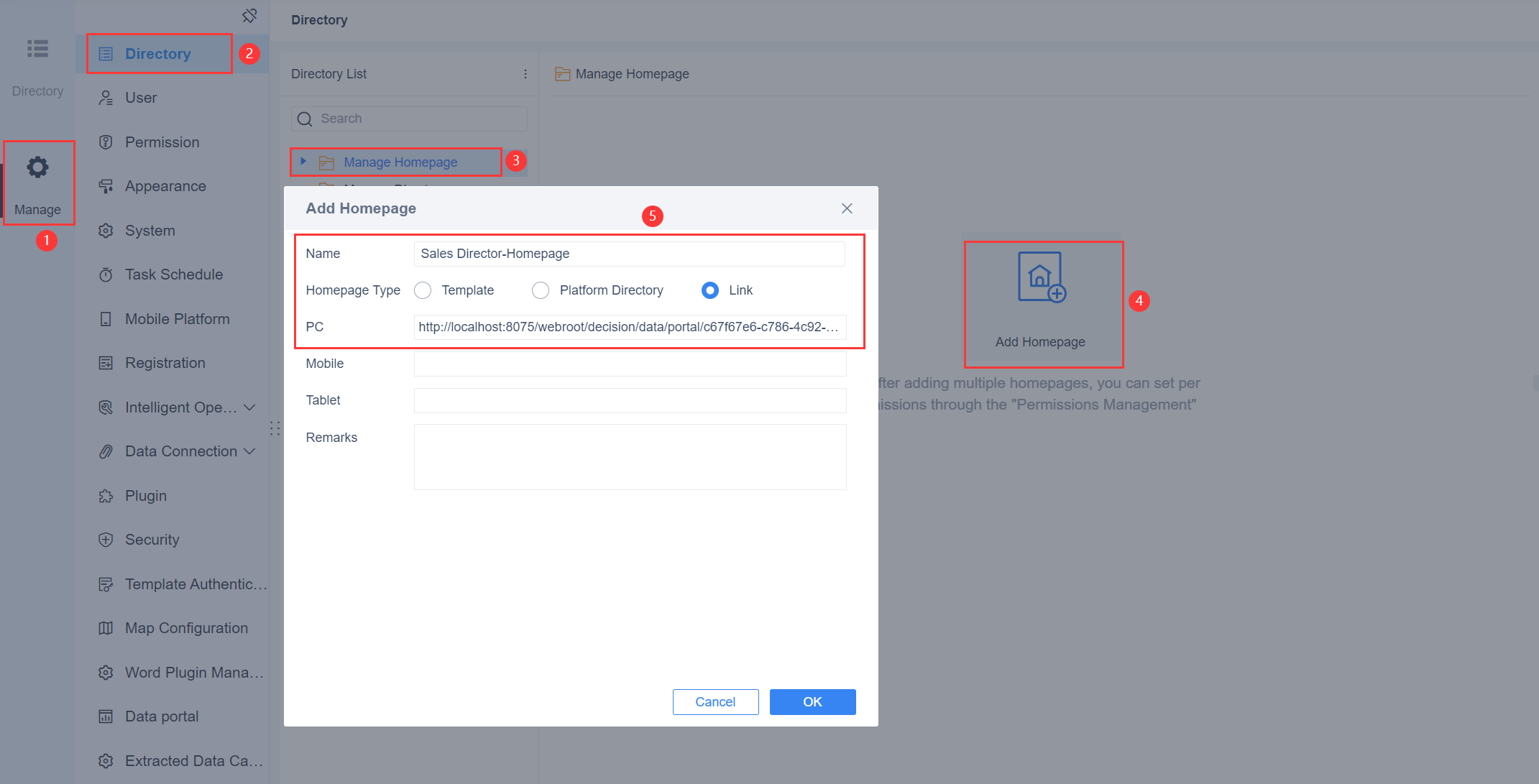Screen dimensions: 1539x784
Task: Select Platform Directory homepage type
Action: coord(541,290)
